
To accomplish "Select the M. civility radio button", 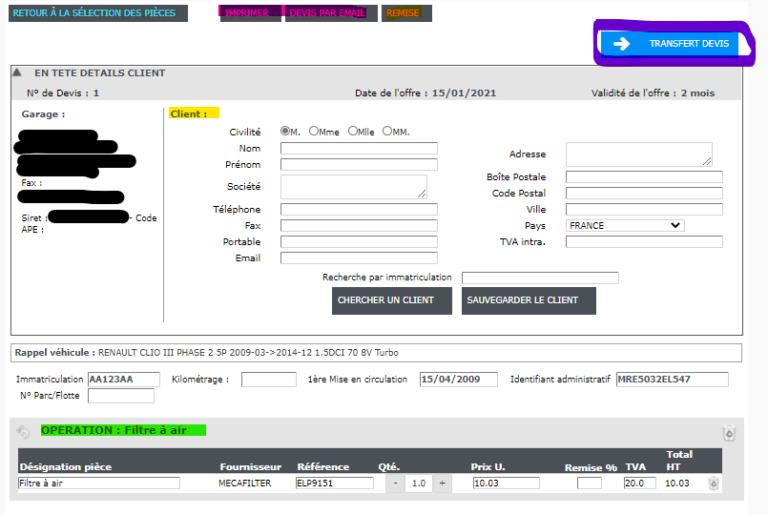I will point(286,131).
